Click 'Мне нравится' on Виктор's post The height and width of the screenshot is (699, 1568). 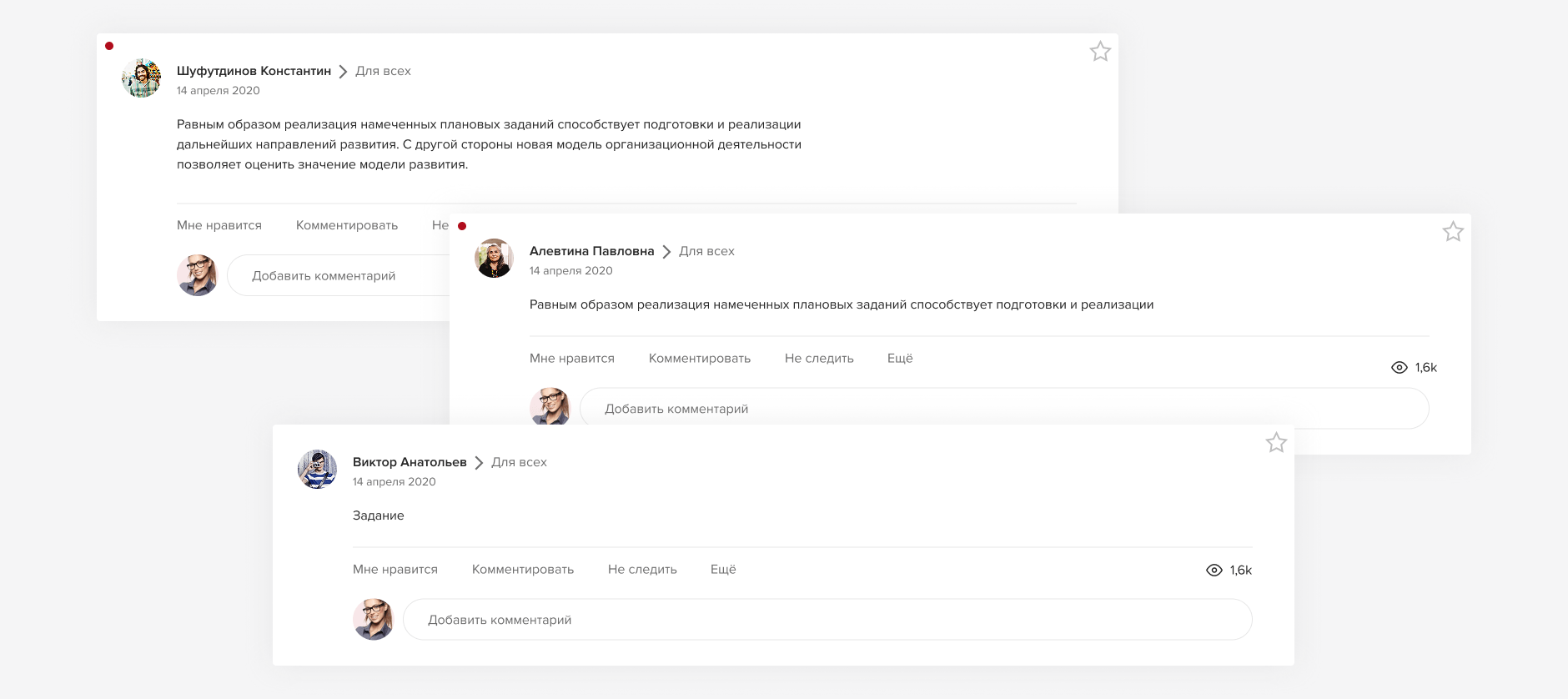(x=395, y=570)
